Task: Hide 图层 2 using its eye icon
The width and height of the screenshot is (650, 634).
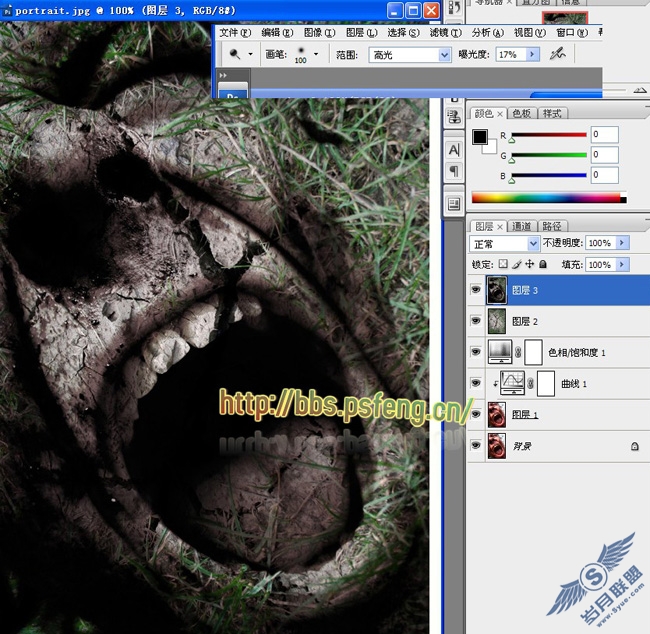Action: coord(476,321)
